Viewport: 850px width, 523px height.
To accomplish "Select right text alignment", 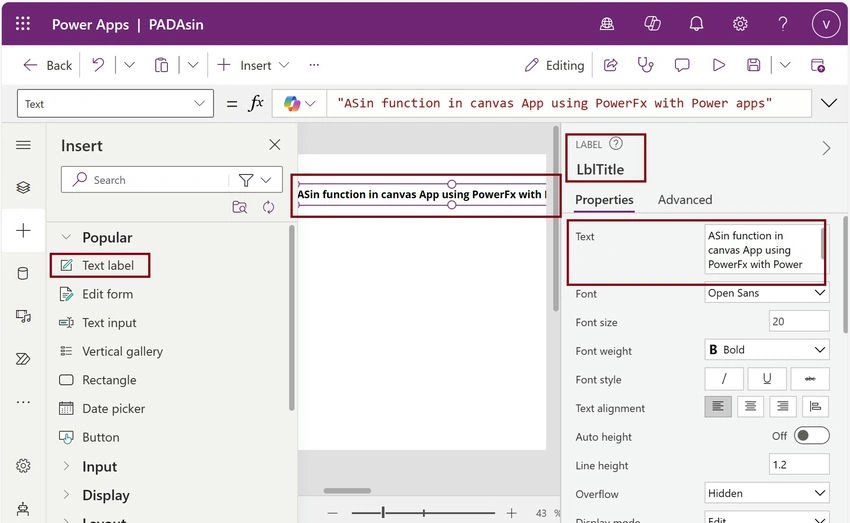I will click(x=783, y=406).
